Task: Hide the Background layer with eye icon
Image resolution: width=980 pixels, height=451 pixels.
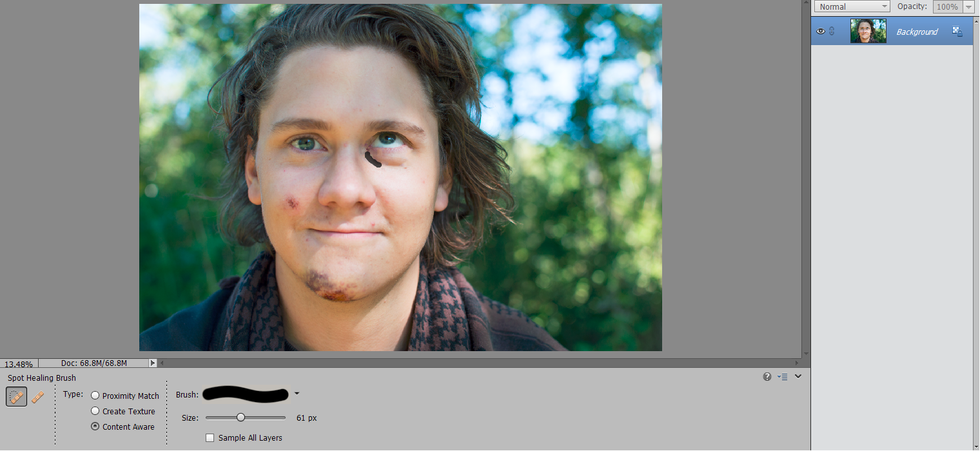Action: click(x=821, y=32)
